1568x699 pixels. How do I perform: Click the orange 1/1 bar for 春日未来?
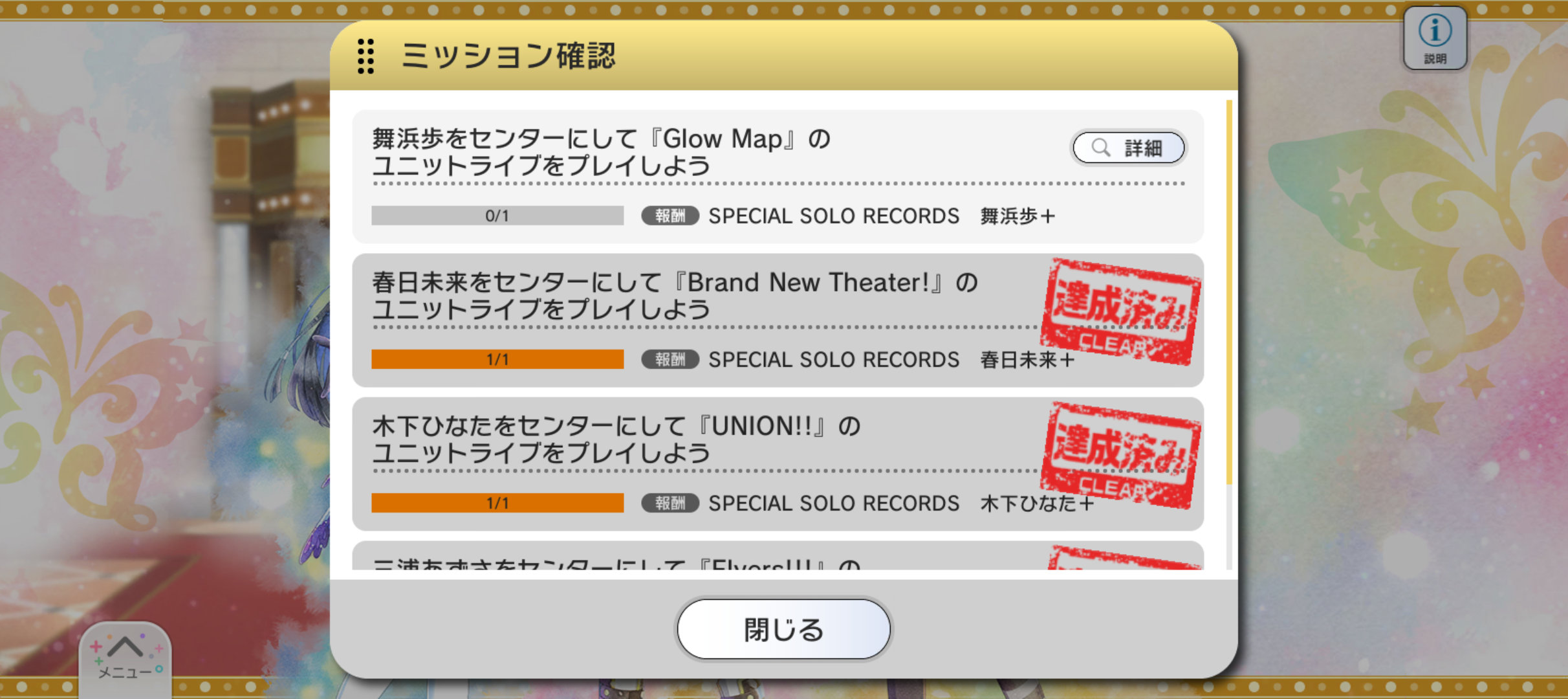[497, 359]
